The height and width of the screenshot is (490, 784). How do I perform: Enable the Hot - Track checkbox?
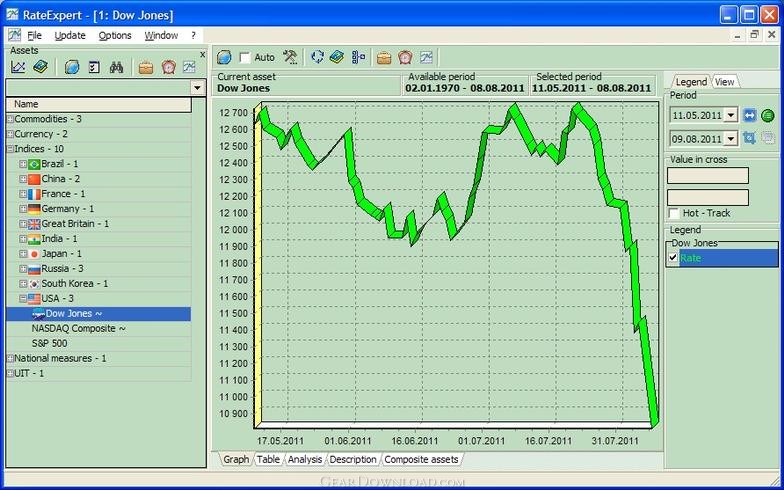click(674, 214)
